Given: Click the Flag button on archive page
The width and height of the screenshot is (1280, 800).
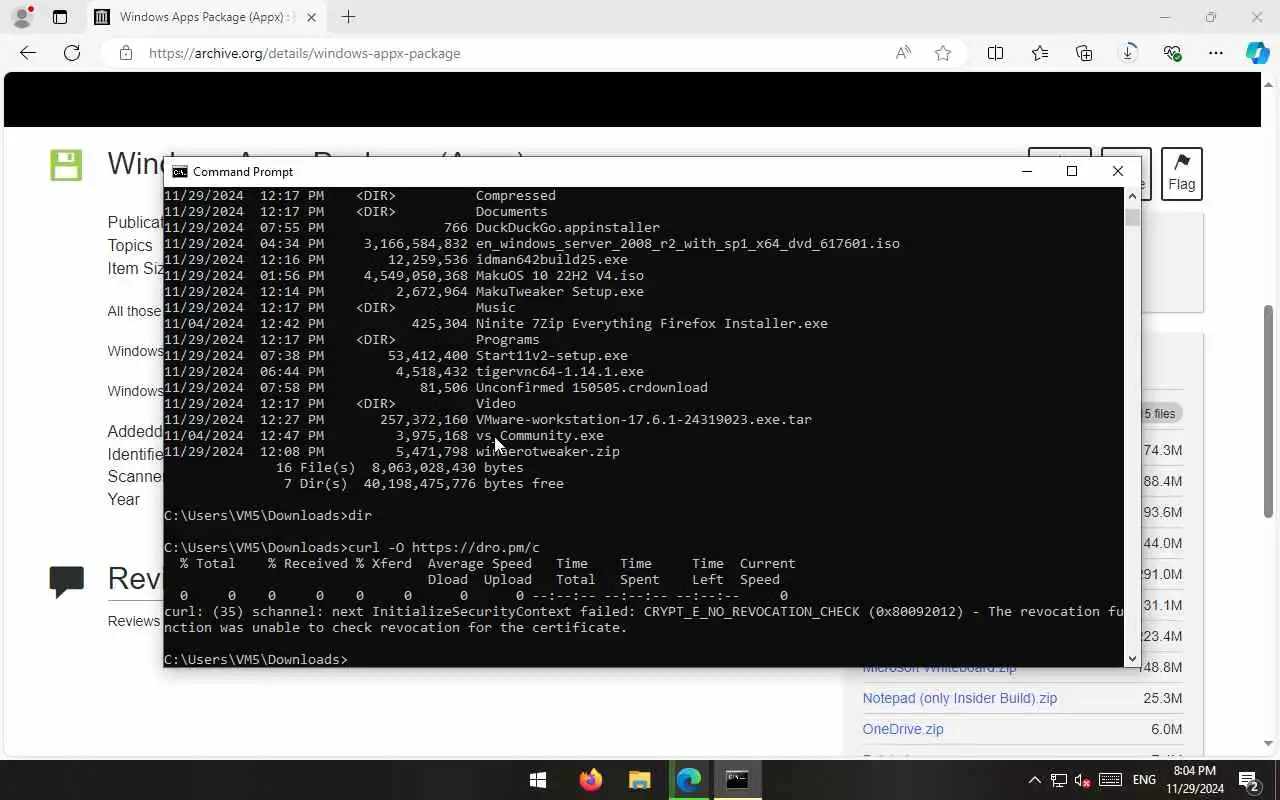Looking at the screenshot, I should pos(1181,173).
